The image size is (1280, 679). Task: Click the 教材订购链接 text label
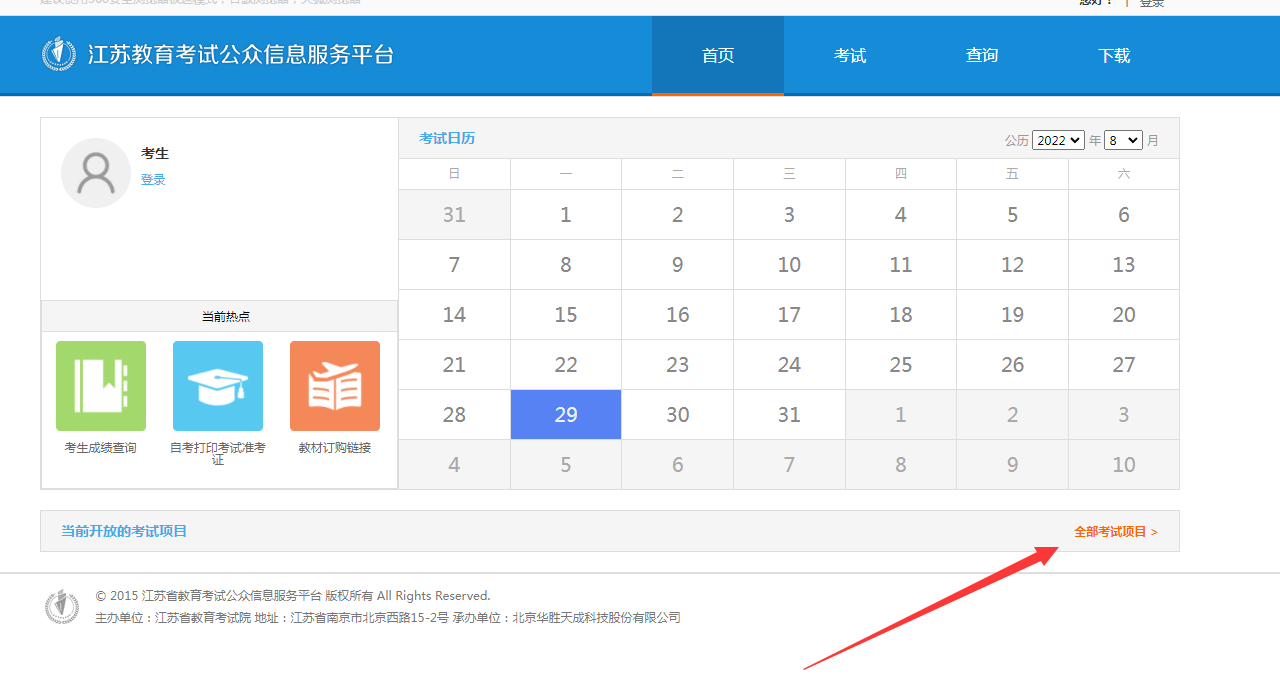coord(335,448)
